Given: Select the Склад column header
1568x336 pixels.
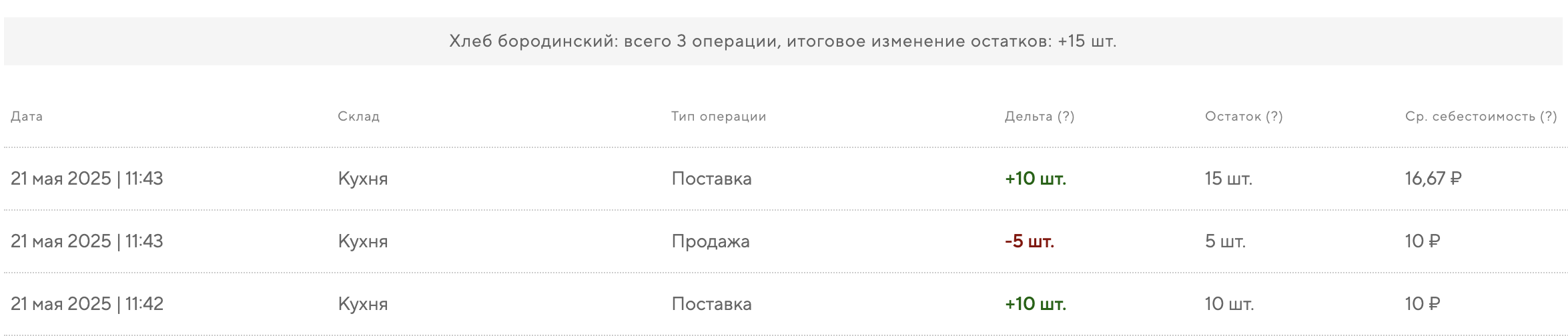Looking at the screenshot, I should point(358,117).
